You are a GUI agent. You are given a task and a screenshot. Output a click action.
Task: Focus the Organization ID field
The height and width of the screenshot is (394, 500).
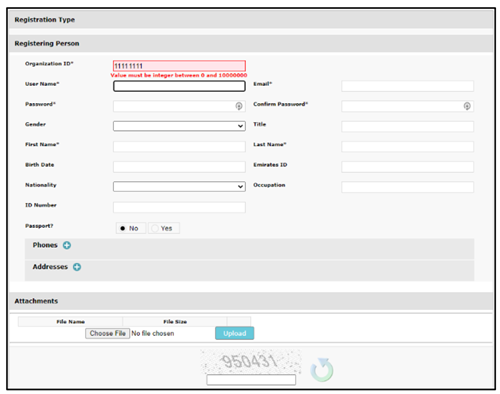(179, 66)
